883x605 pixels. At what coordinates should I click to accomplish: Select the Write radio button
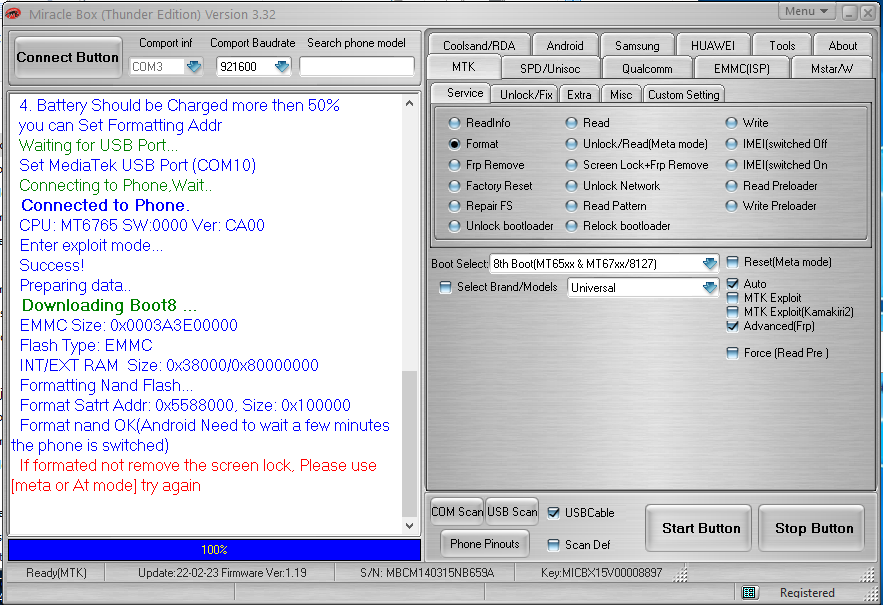(x=732, y=123)
